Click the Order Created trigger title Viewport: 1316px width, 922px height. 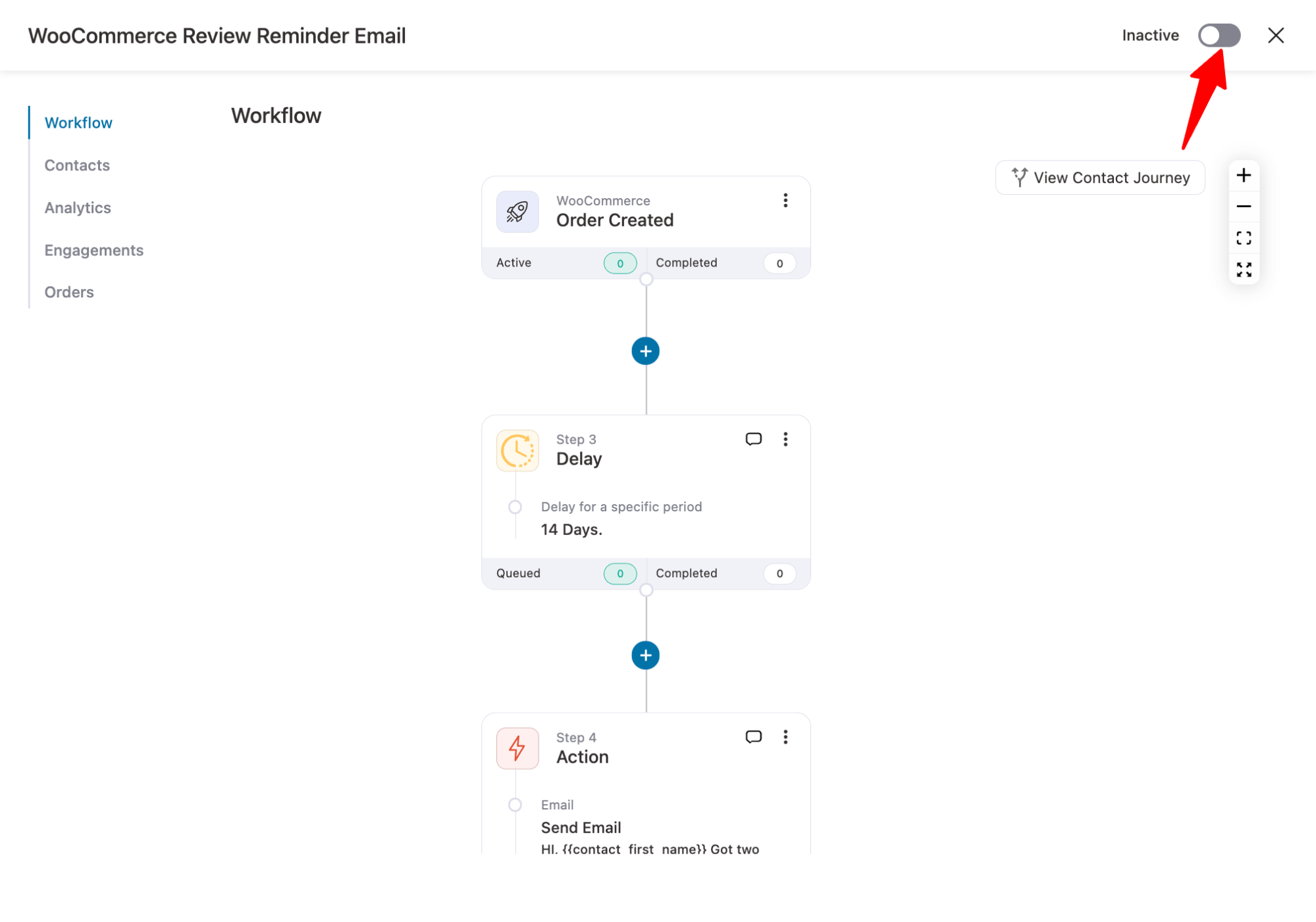click(x=615, y=220)
